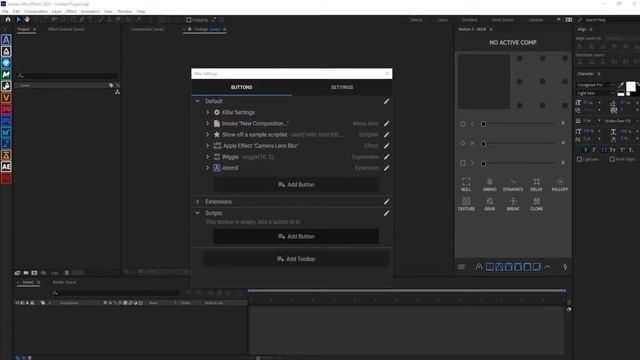The width and height of the screenshot is (640, 360).
Task: Click the Motion BREAK tool icon
Action: 513,204
